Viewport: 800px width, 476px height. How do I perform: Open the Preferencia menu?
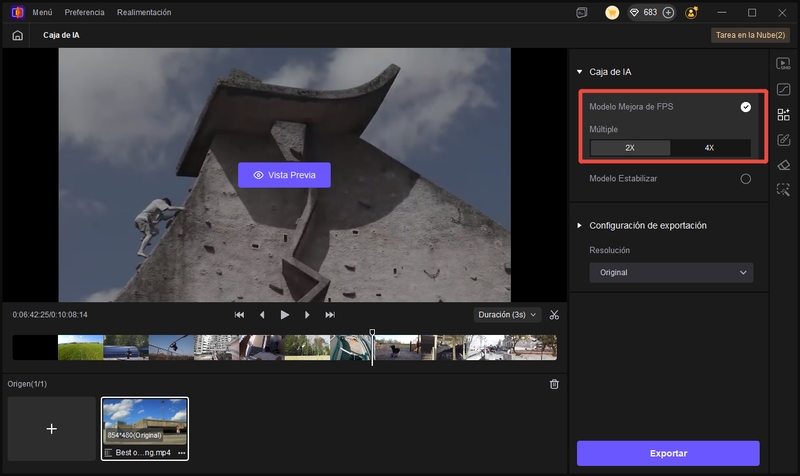click(x=84, y=12)
